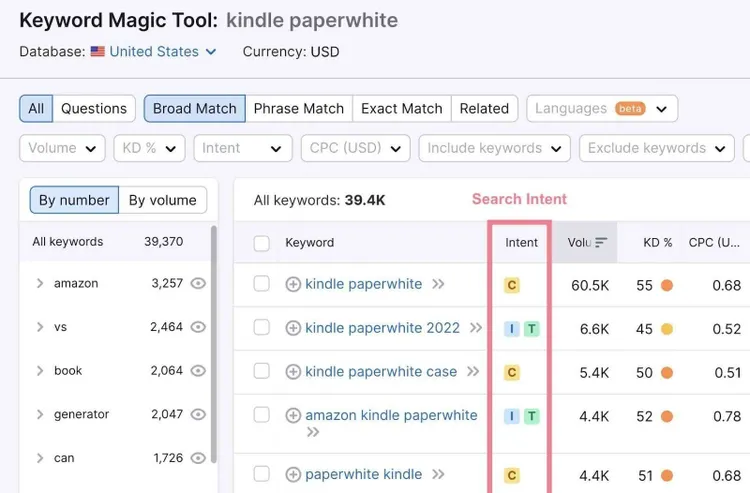The width and height of the screenshot is (750, 493).
Task: Open double-arrow under 'amazon kindle paperwhite'
Action: (313, 433)
